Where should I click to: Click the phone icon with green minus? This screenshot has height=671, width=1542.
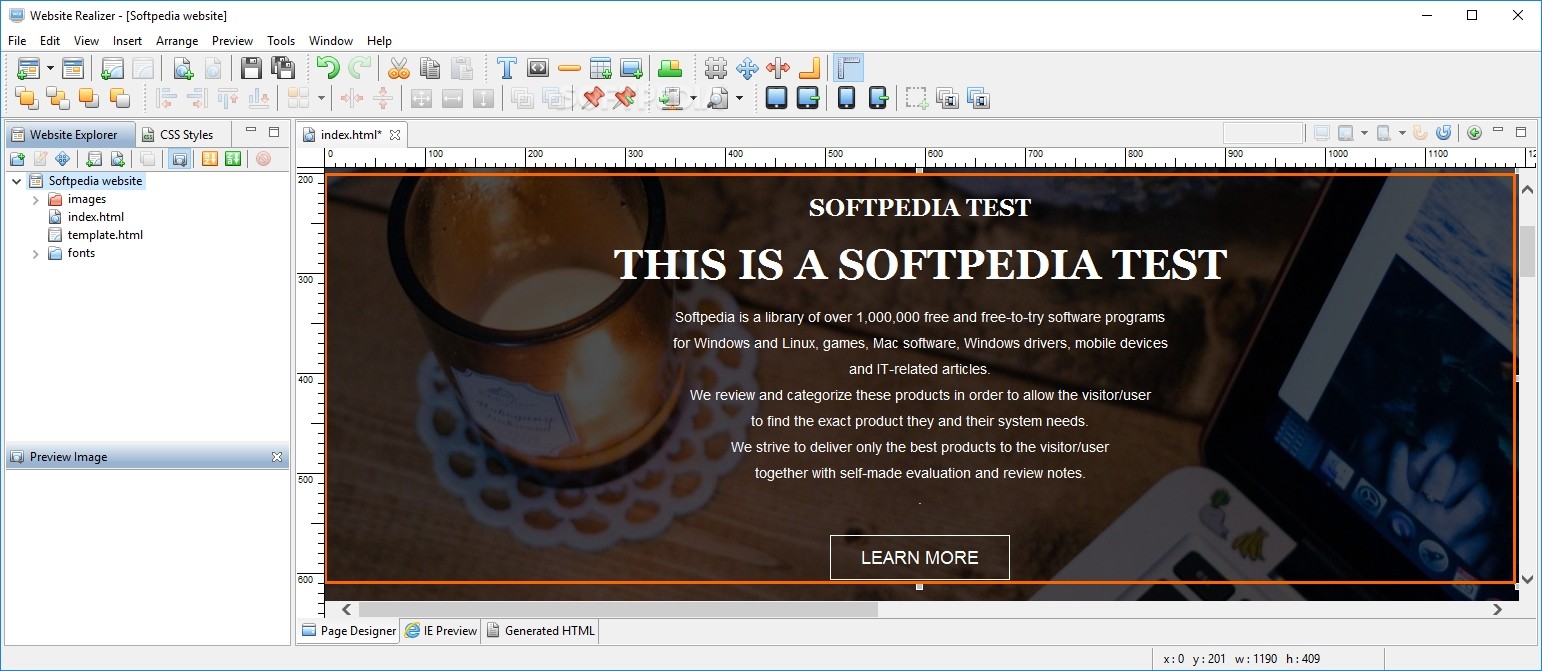tap(878, 98)
